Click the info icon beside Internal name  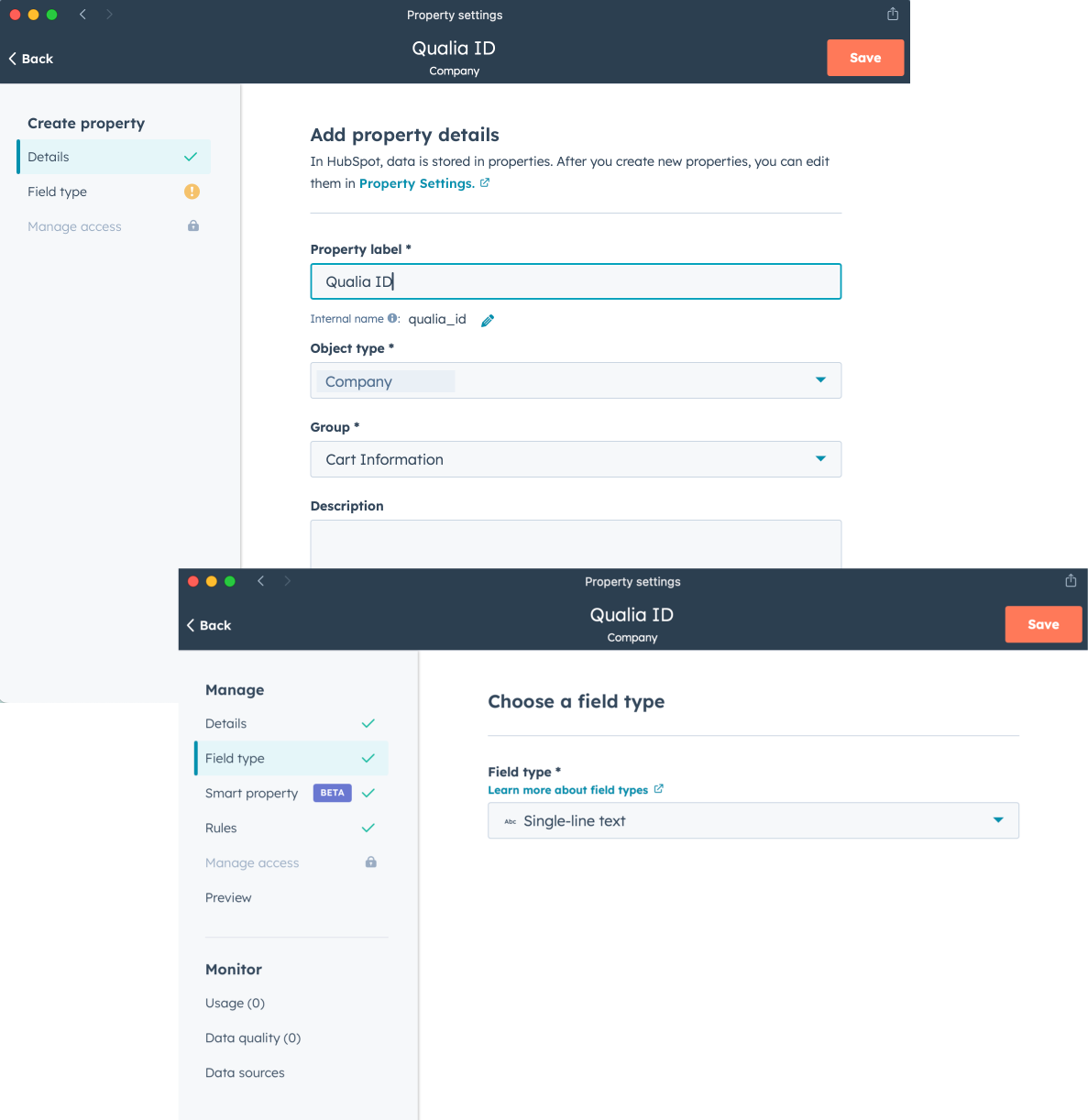[x=393, y=319]
